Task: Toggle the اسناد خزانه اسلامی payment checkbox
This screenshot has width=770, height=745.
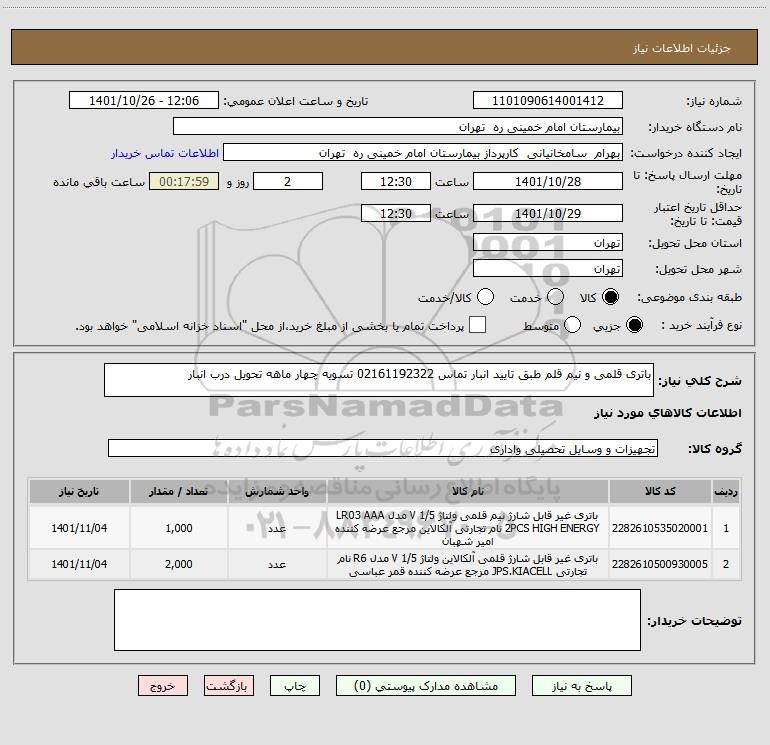Action: [x=477, y=325]
